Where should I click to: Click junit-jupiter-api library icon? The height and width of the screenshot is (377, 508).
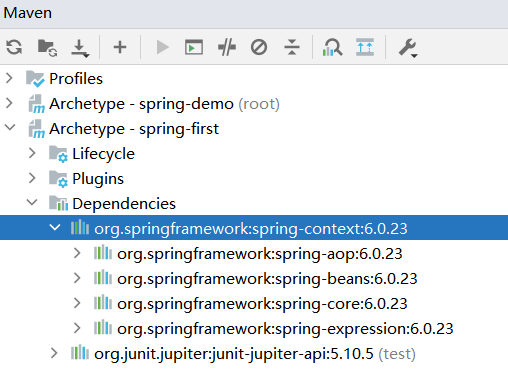[x=80, y=353]
